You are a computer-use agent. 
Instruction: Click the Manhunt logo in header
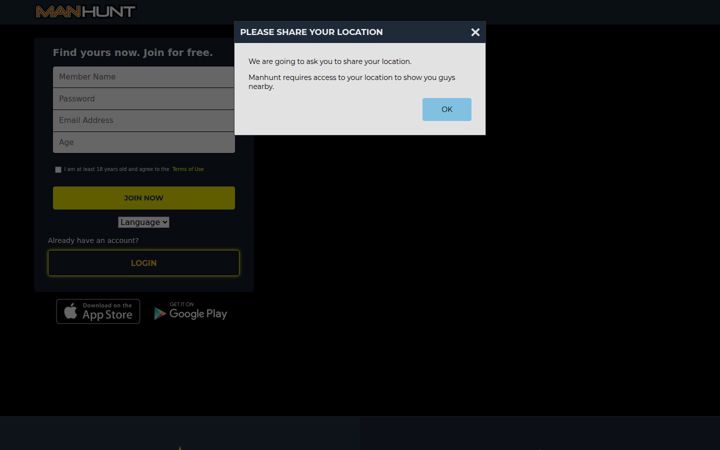click(x=85, y=11)
